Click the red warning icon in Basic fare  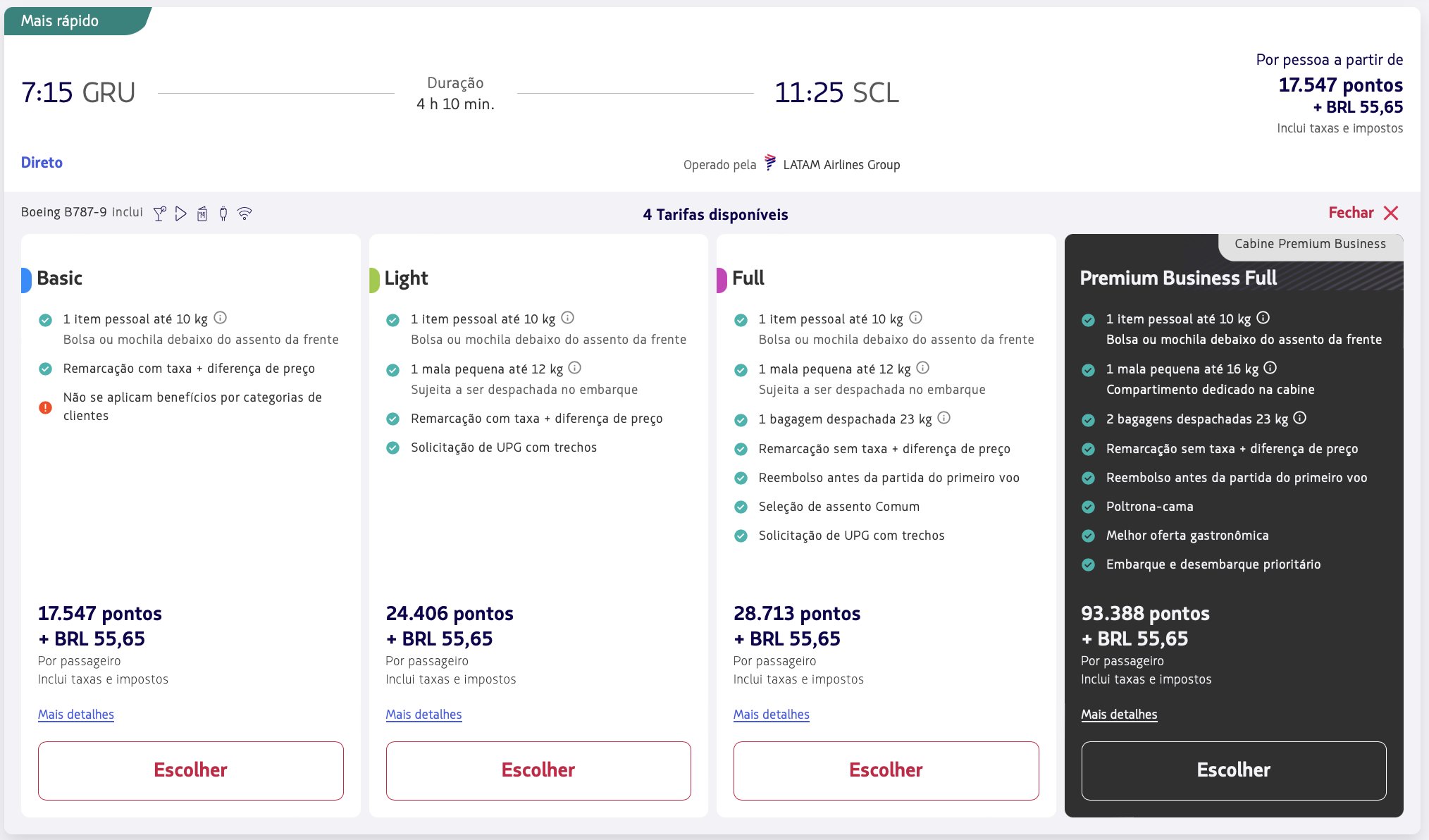point(45,407)
